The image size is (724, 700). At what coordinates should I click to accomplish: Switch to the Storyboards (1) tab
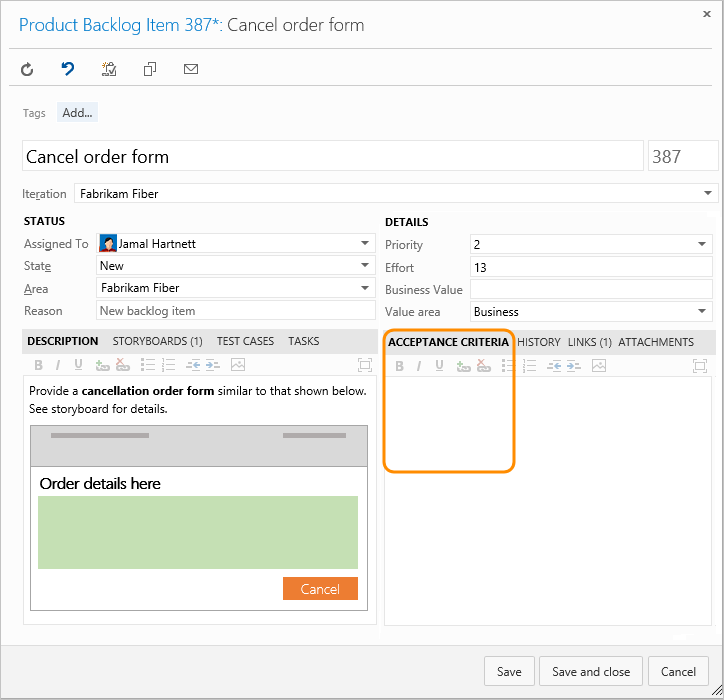tap(157, 341)
